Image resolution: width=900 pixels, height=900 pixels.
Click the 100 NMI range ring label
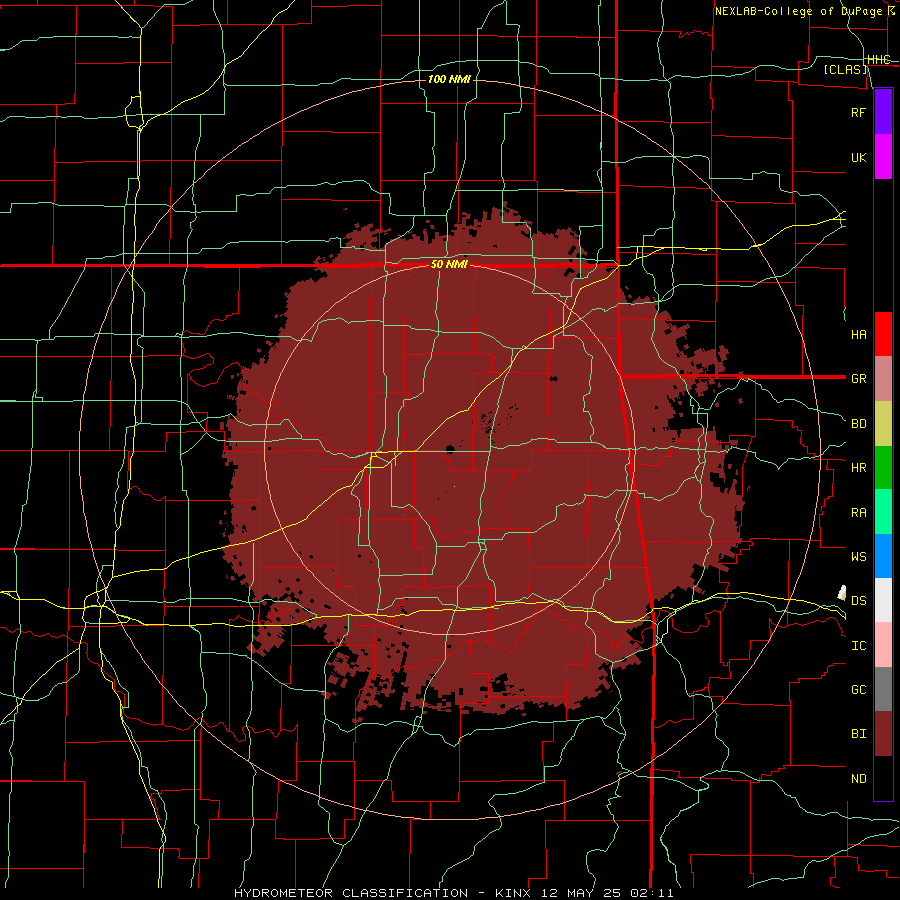[449, 79]
